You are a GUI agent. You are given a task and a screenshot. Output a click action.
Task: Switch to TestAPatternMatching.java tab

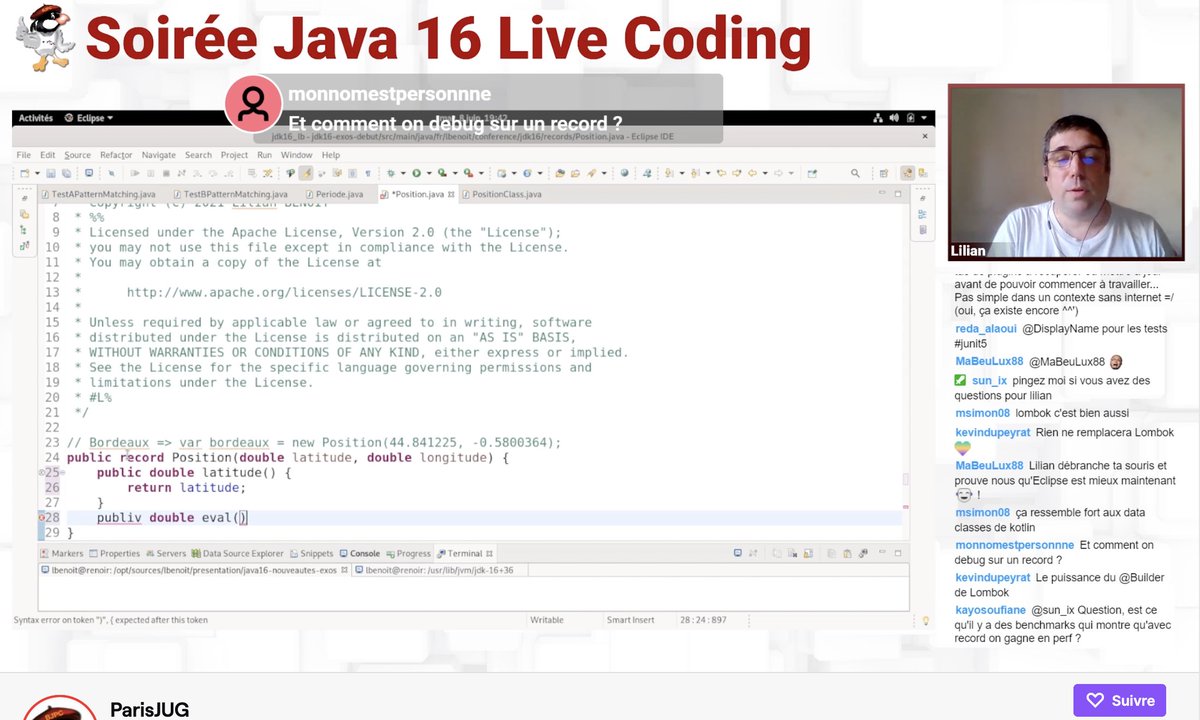[98, 194]
